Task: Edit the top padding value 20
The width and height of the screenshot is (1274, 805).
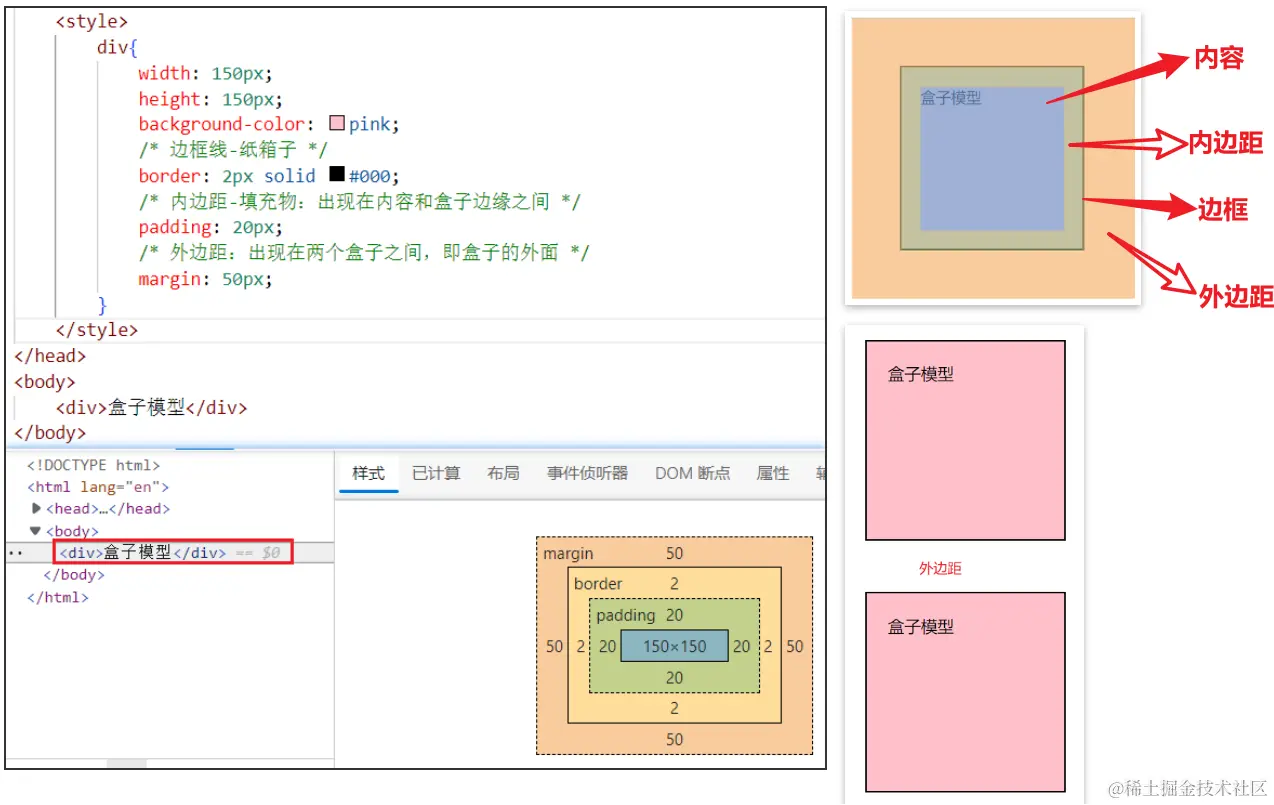Action: (674, 615)
